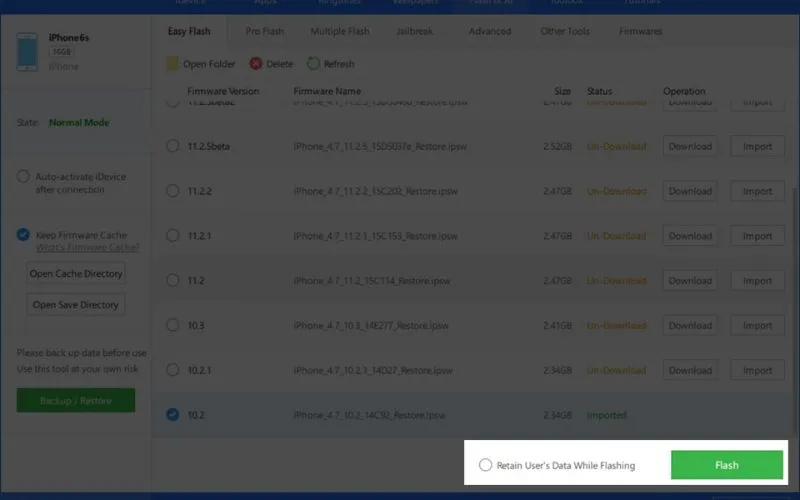Open the Multiple Flash tab
The width and height of the screenshot is (800, 500).
(340, 31)
